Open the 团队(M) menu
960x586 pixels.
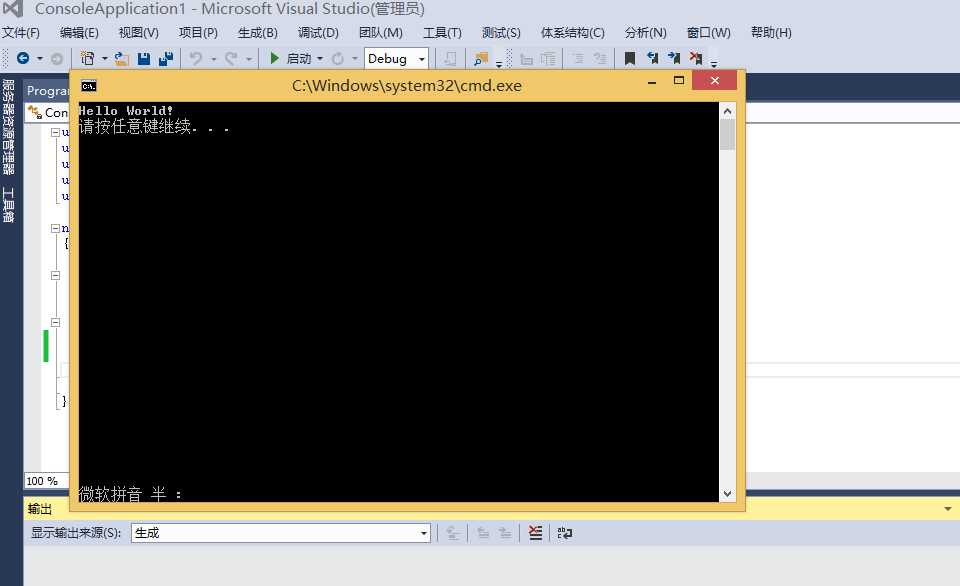pyautogui.click(x=380, y=32)
